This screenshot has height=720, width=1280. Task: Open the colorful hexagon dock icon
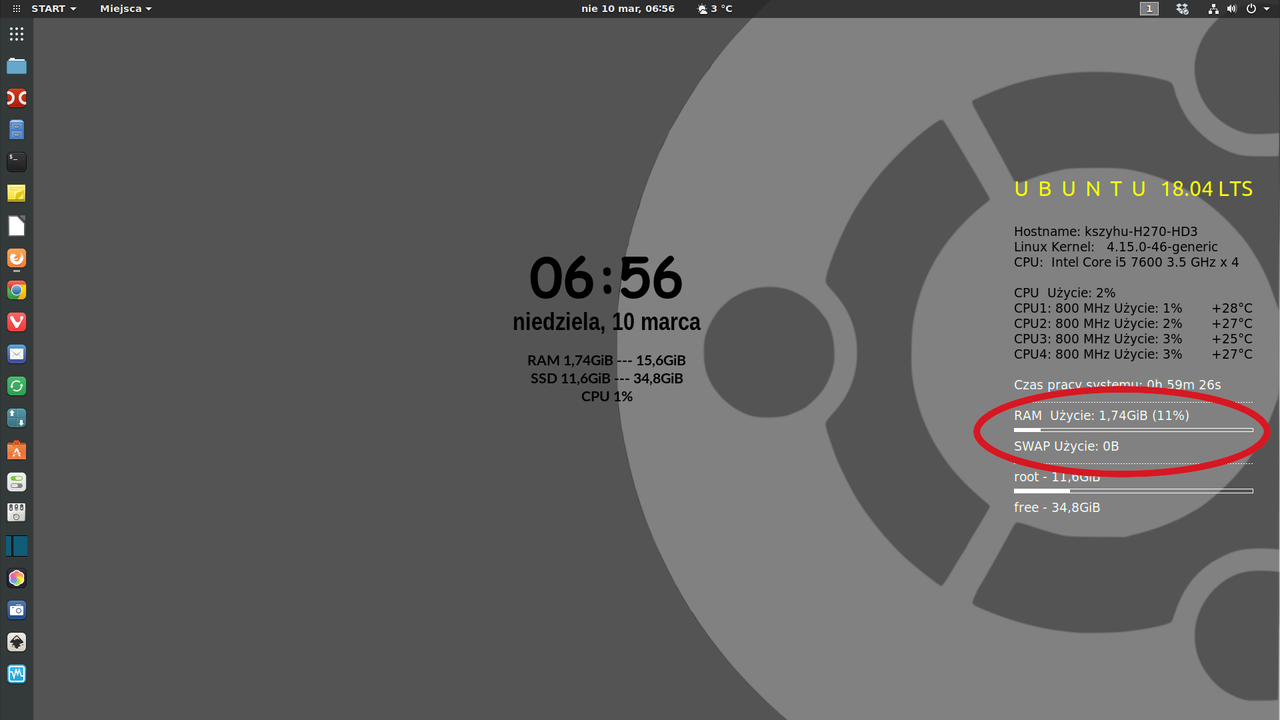pyautogui.click(x=16, y=578)
